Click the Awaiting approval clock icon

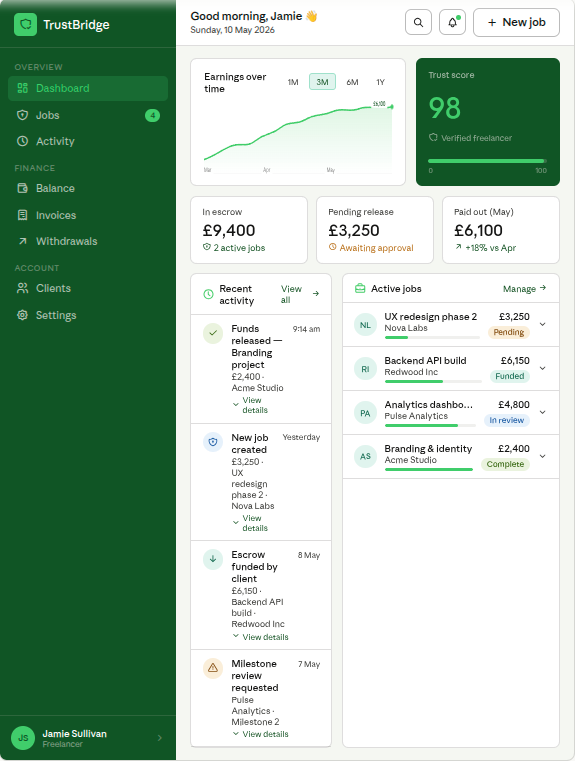[332, 247]
